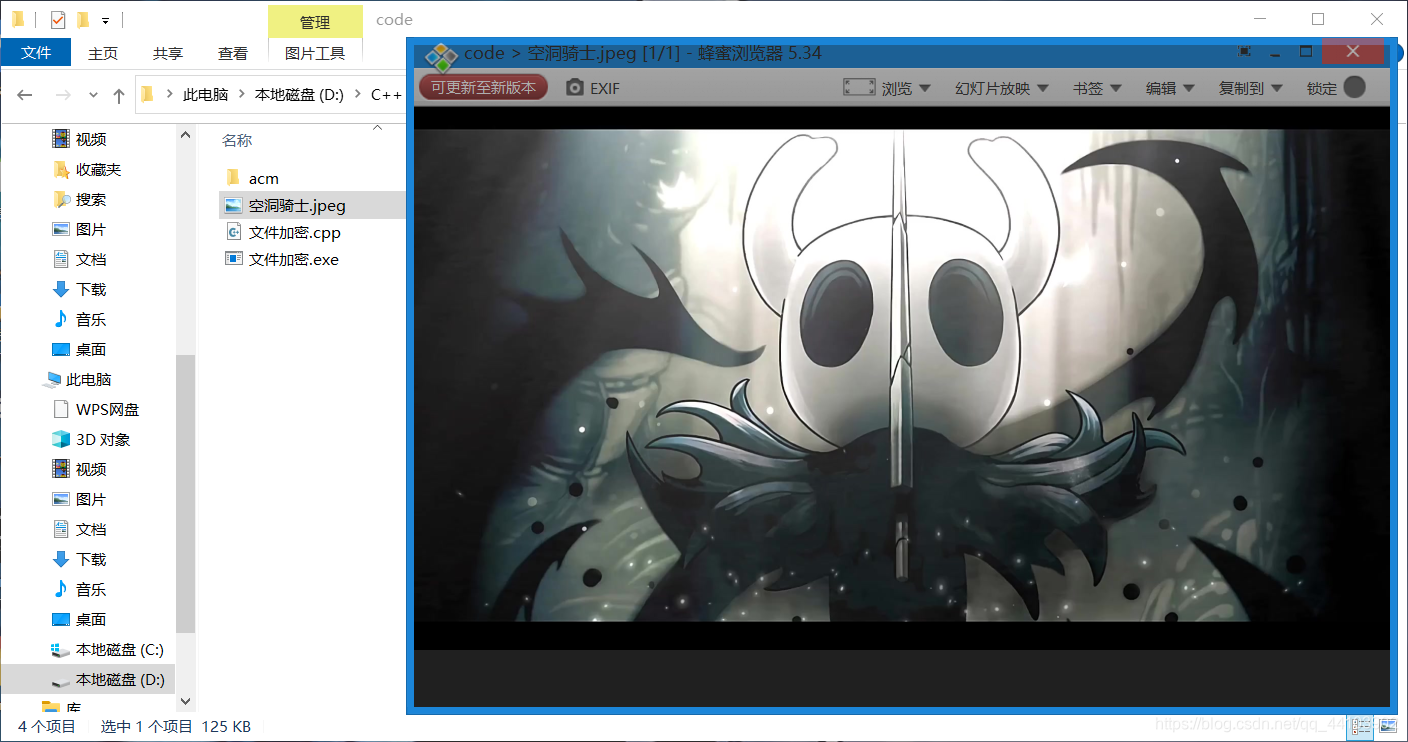This screenshot has width=1408, height=742.
Task: Click the viewer's colorful app logo
Action: pyautogui.click(x=441, y=56)
